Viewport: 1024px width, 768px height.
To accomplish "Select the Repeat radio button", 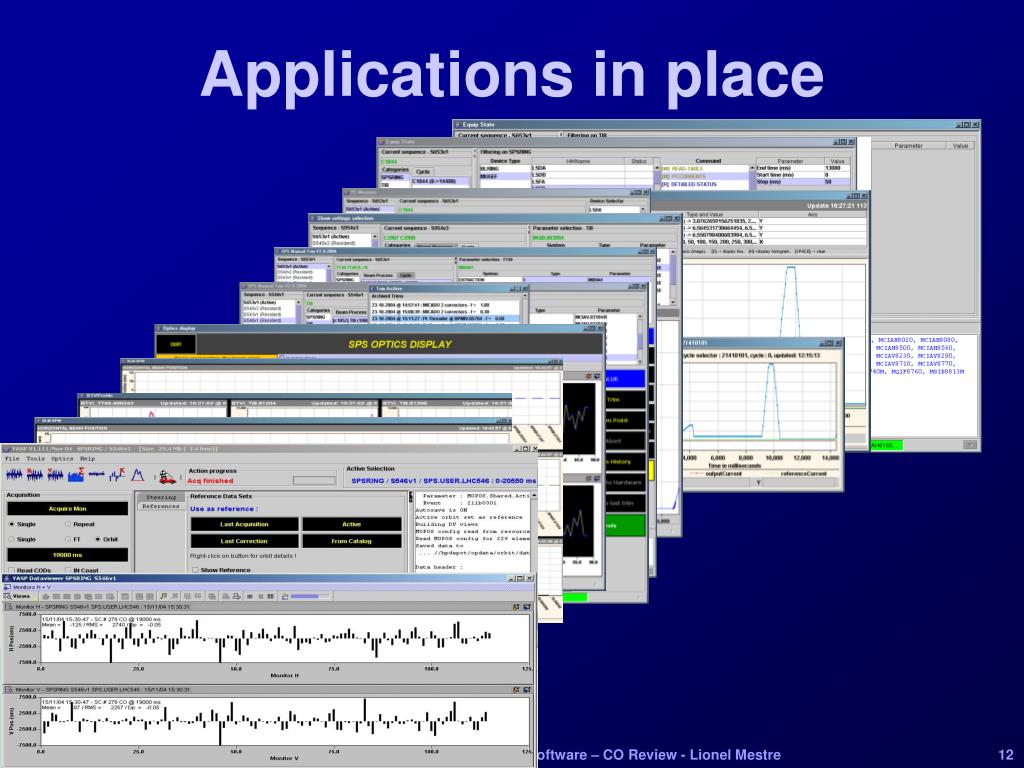I will click(68, 524).
